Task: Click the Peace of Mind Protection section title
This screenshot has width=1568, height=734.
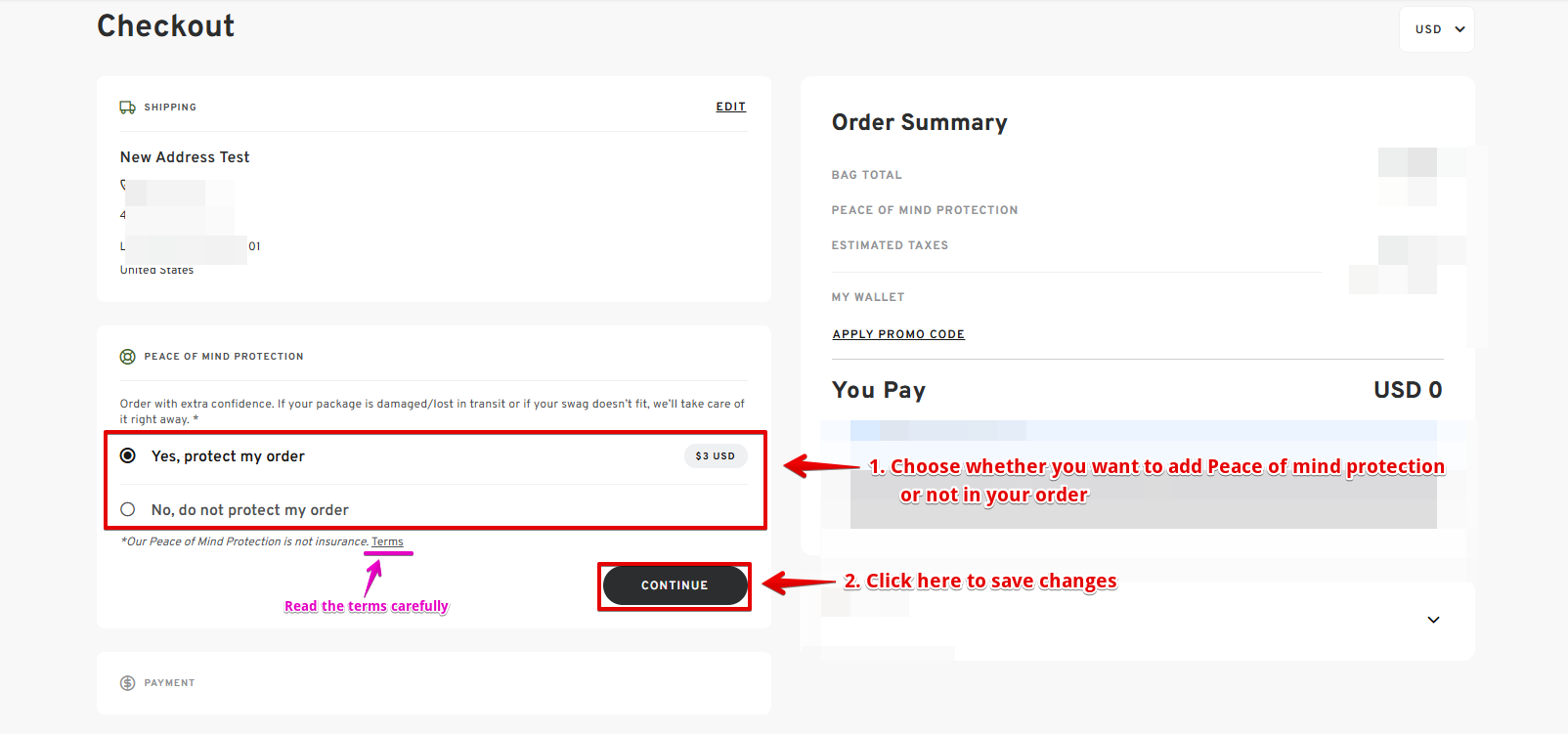Action: click(x=224, y=357)
